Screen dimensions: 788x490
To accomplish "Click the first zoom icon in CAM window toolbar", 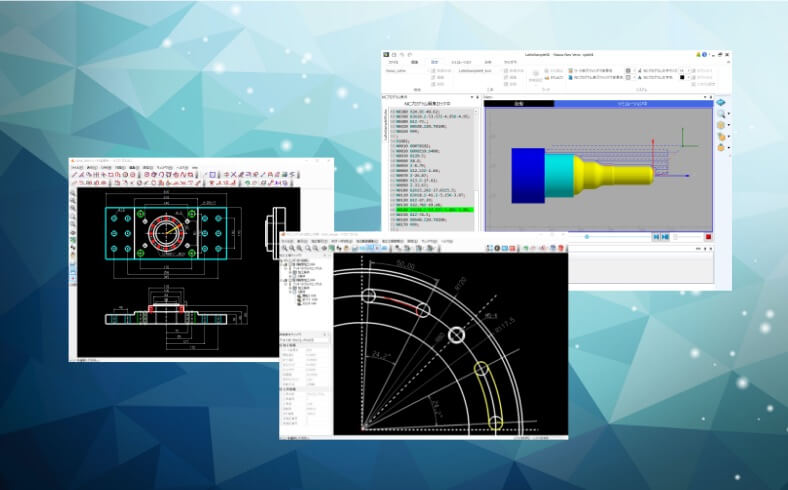I will coord(286,247).
